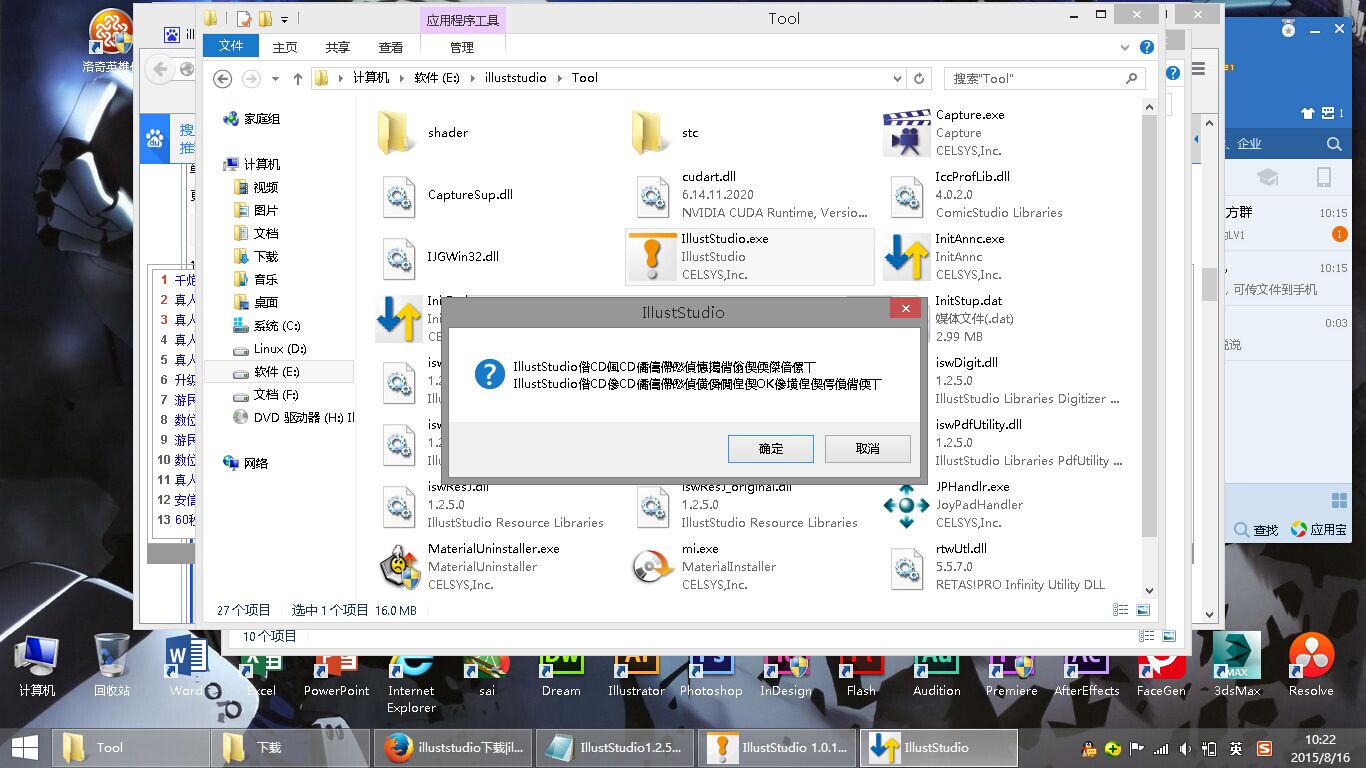Select the iswDigit.dll file name
Viewport: 1366px width, 768px height.
coord(966,363)
